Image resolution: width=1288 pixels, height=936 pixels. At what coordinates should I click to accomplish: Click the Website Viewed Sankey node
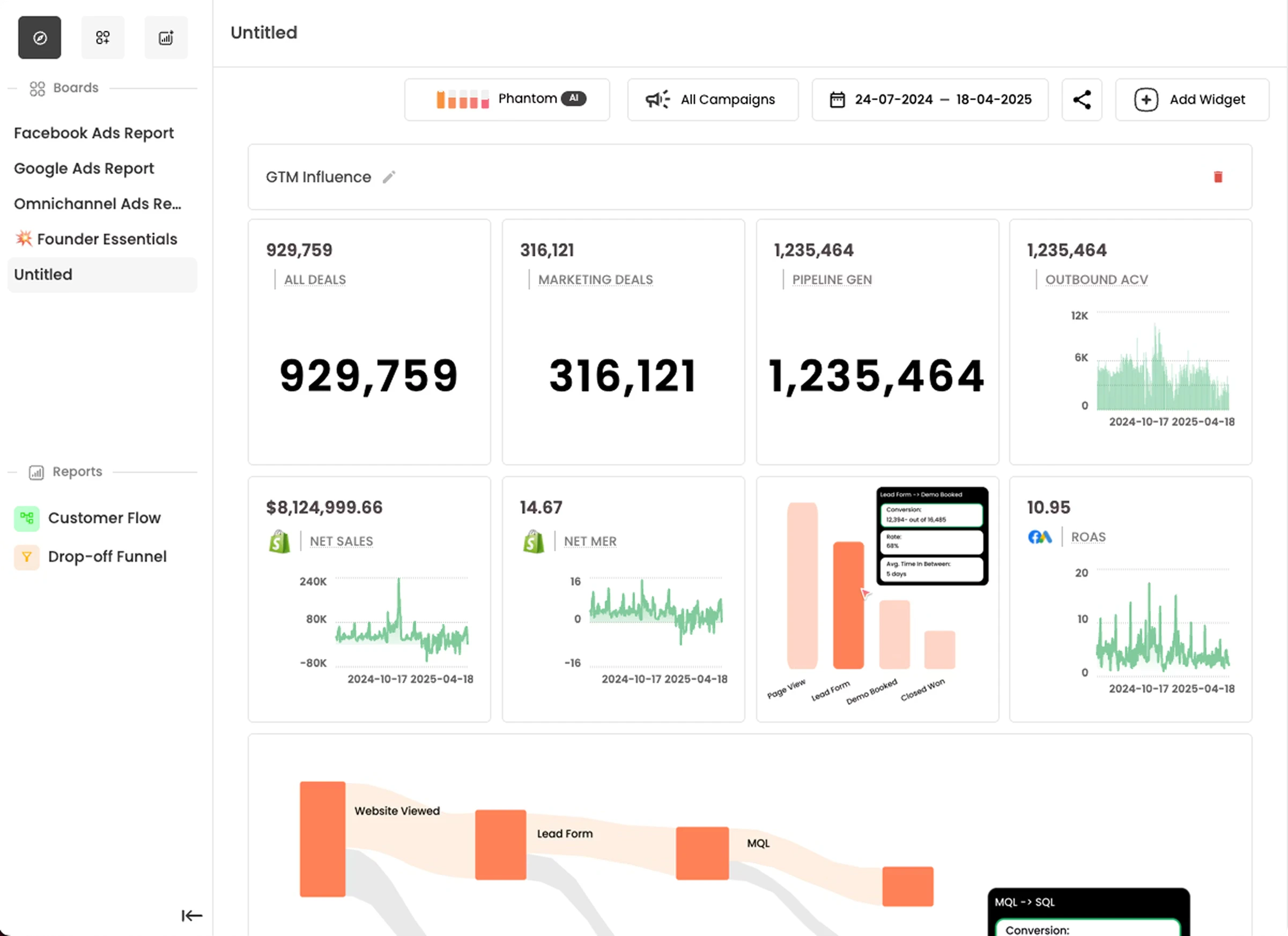[322, 838]
